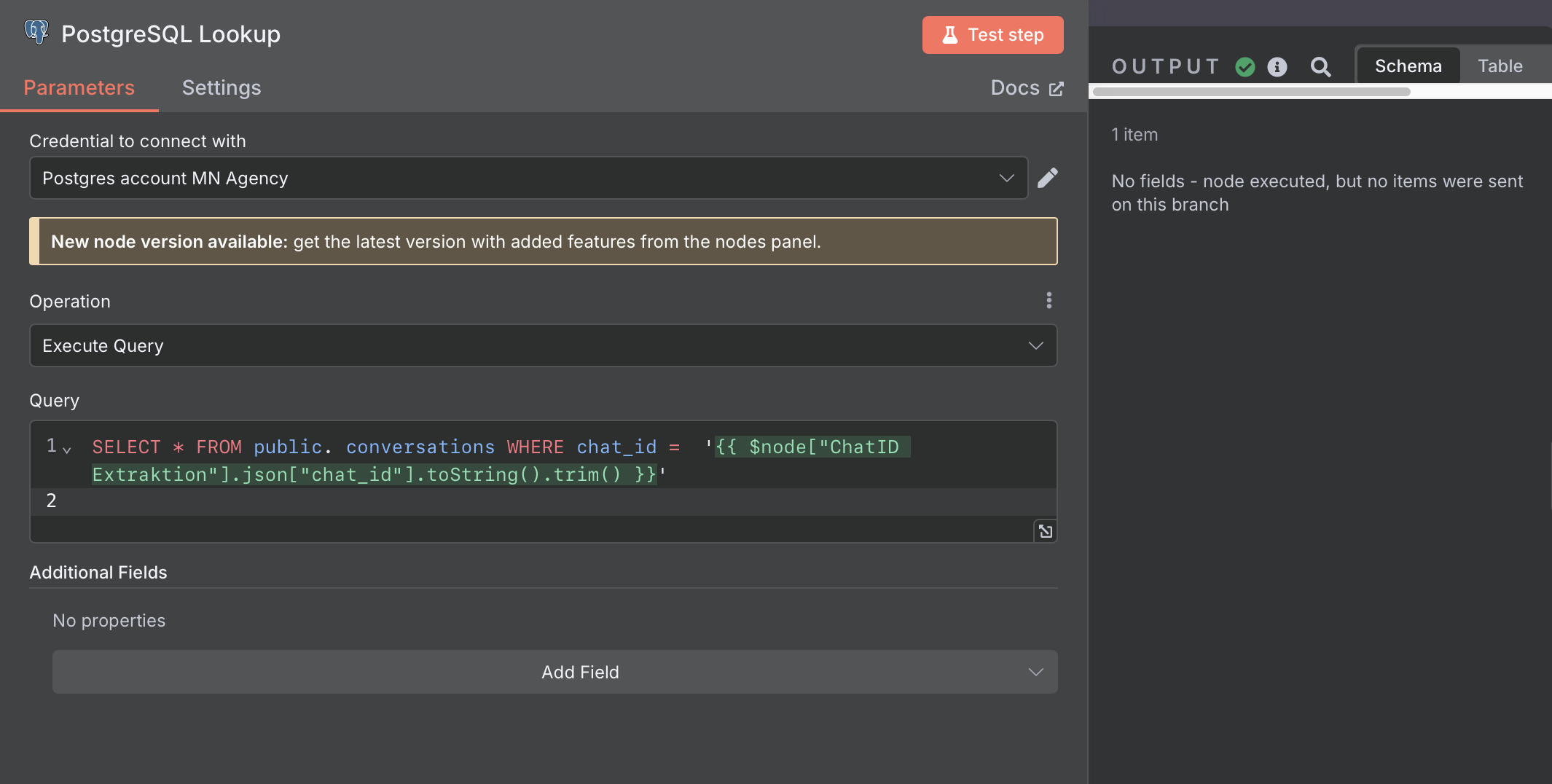Open the Settings tab
Image resolution: width=1552 pixels, height=784 pixels.
pos(222,87)
